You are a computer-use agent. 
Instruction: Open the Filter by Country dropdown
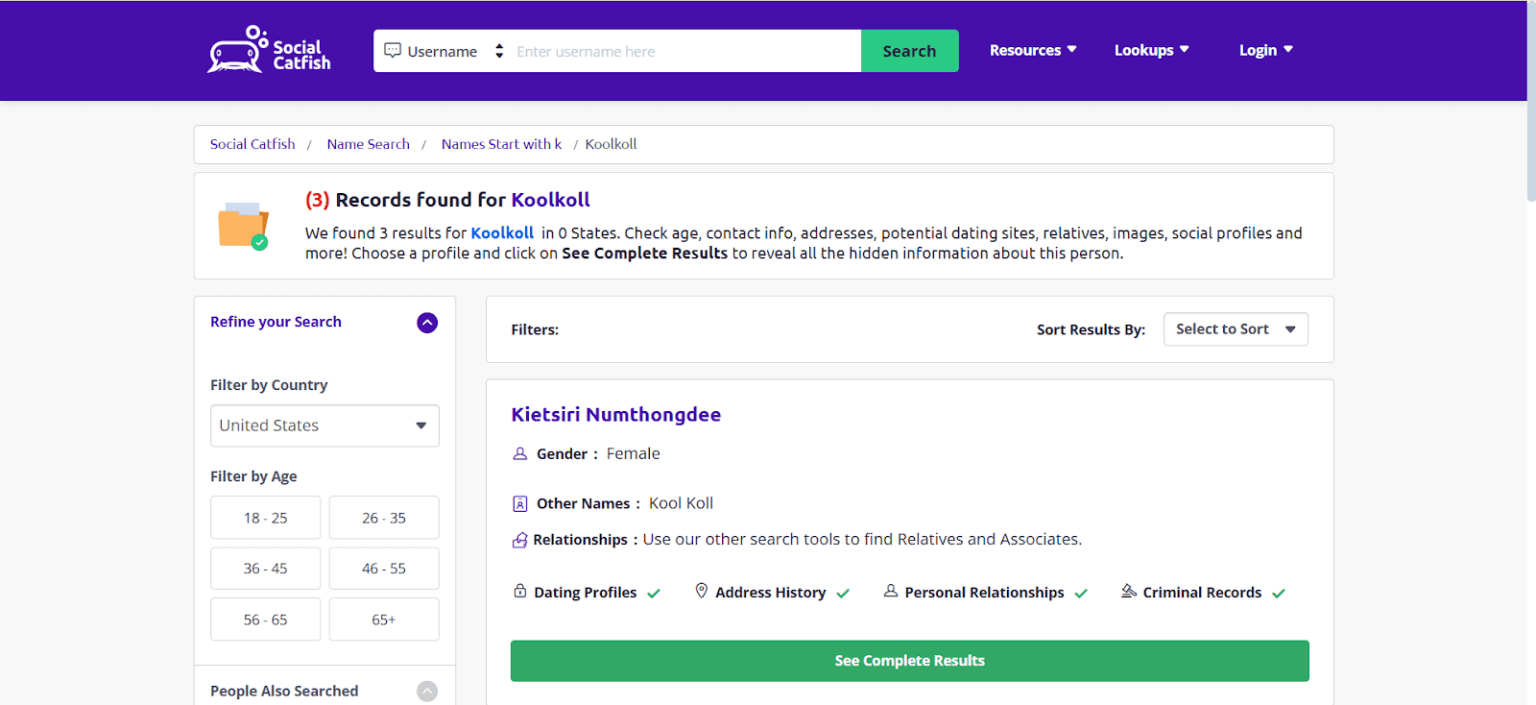coord(324,425)
